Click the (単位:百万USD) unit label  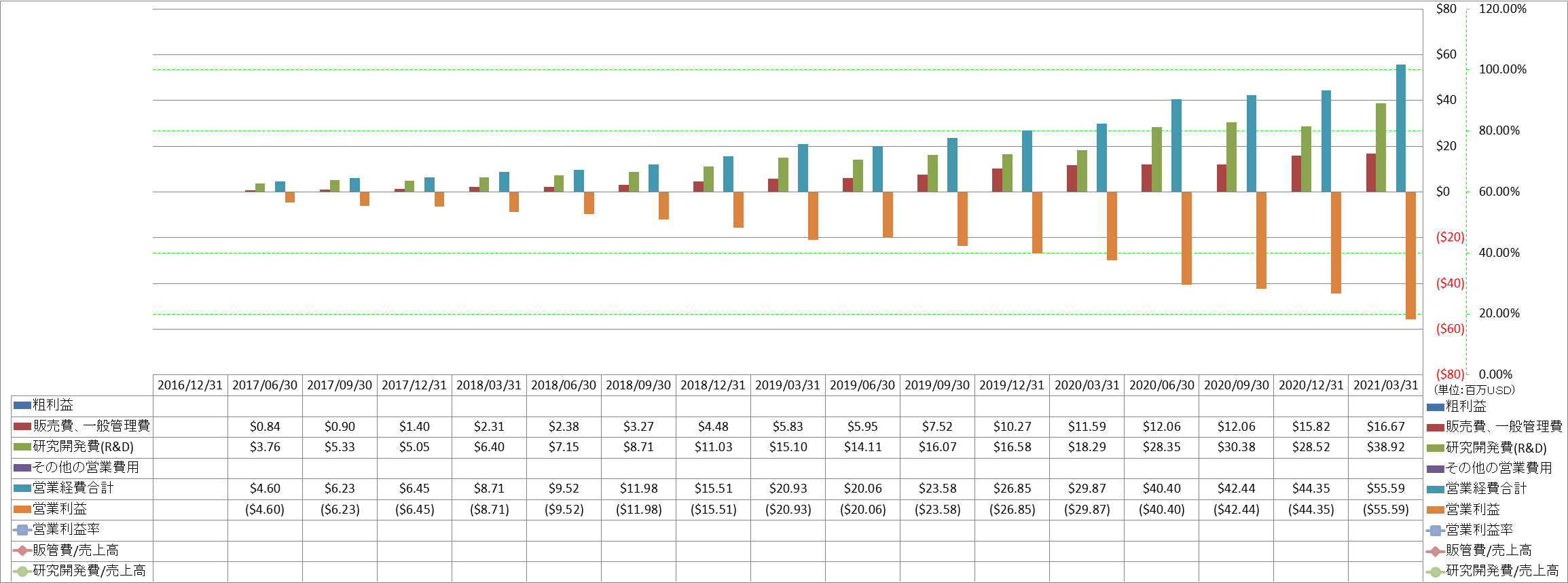[1474, 390]
